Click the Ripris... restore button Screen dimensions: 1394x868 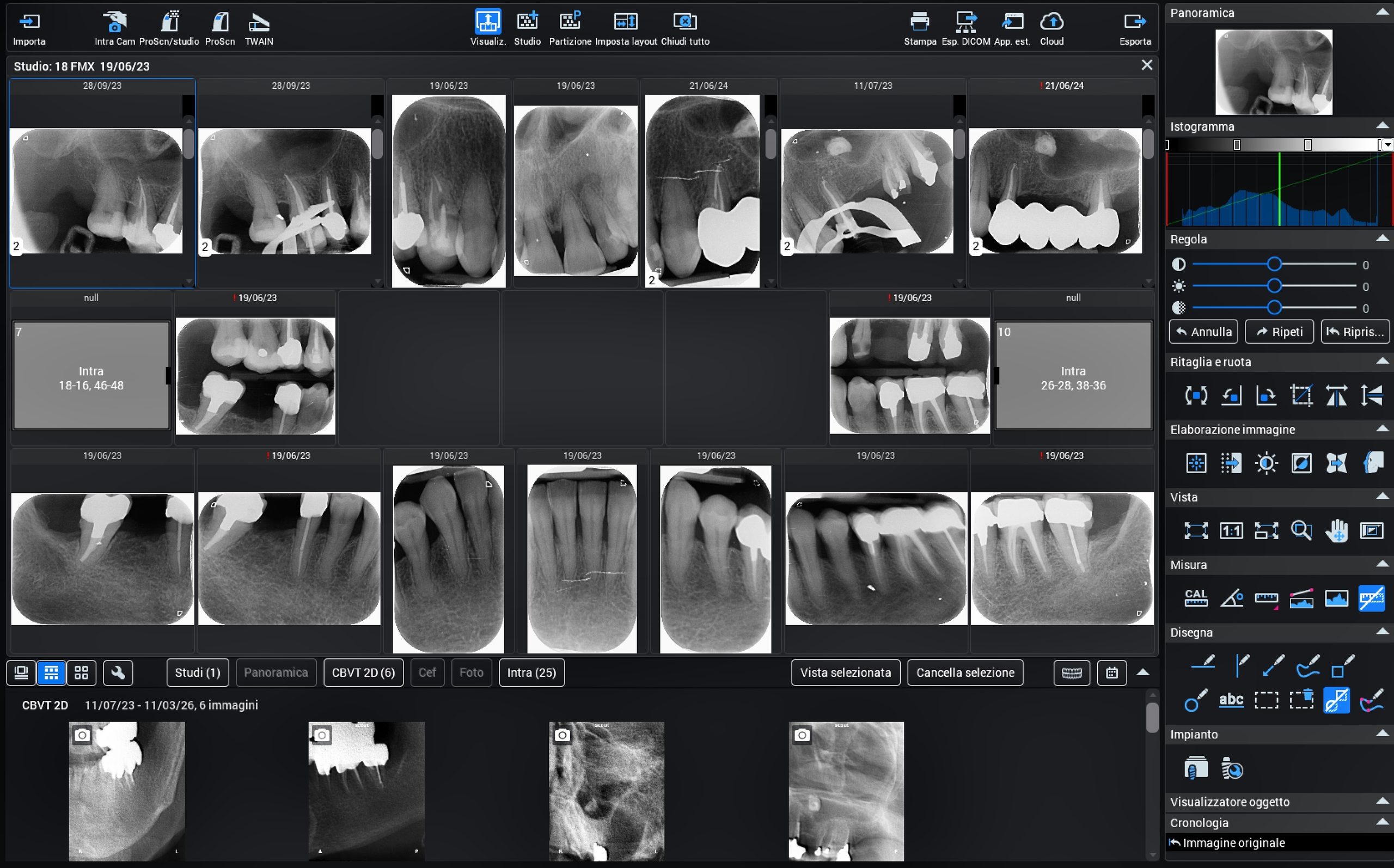click(1355, 332)
